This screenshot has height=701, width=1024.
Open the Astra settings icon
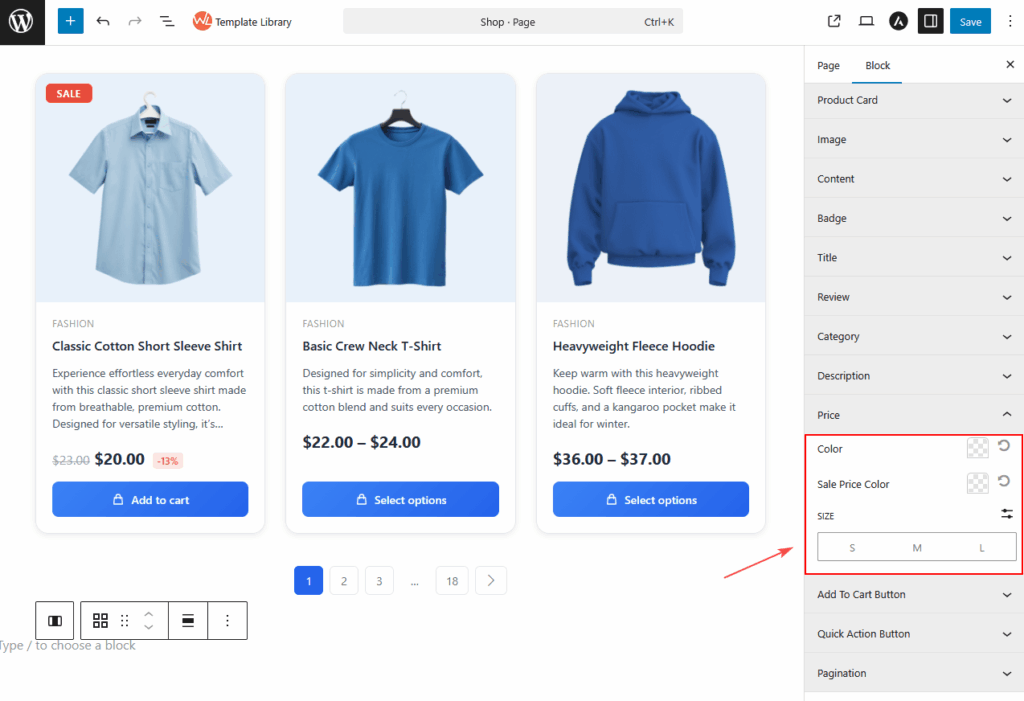[x=898, y=21]
